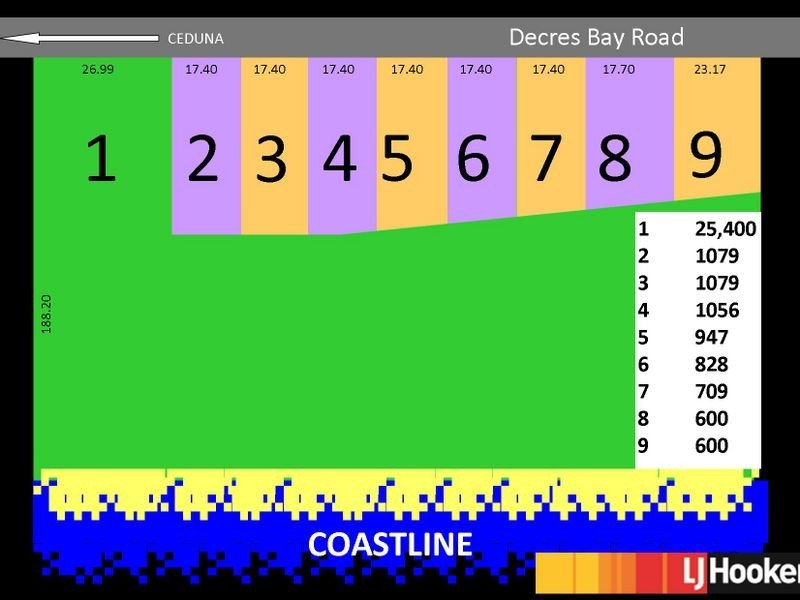Click the white arrow pointing to Ceduna
The width and height of the screenshot is (800, 600).
80,38
